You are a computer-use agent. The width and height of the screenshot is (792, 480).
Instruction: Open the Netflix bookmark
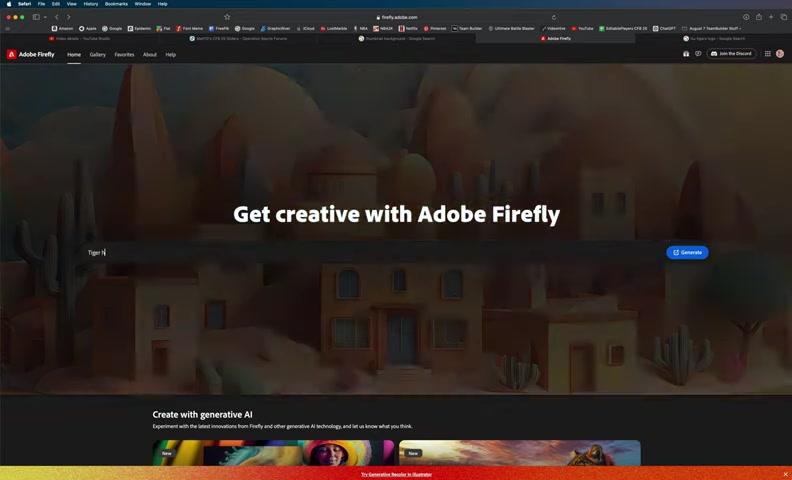coord(408,29)
